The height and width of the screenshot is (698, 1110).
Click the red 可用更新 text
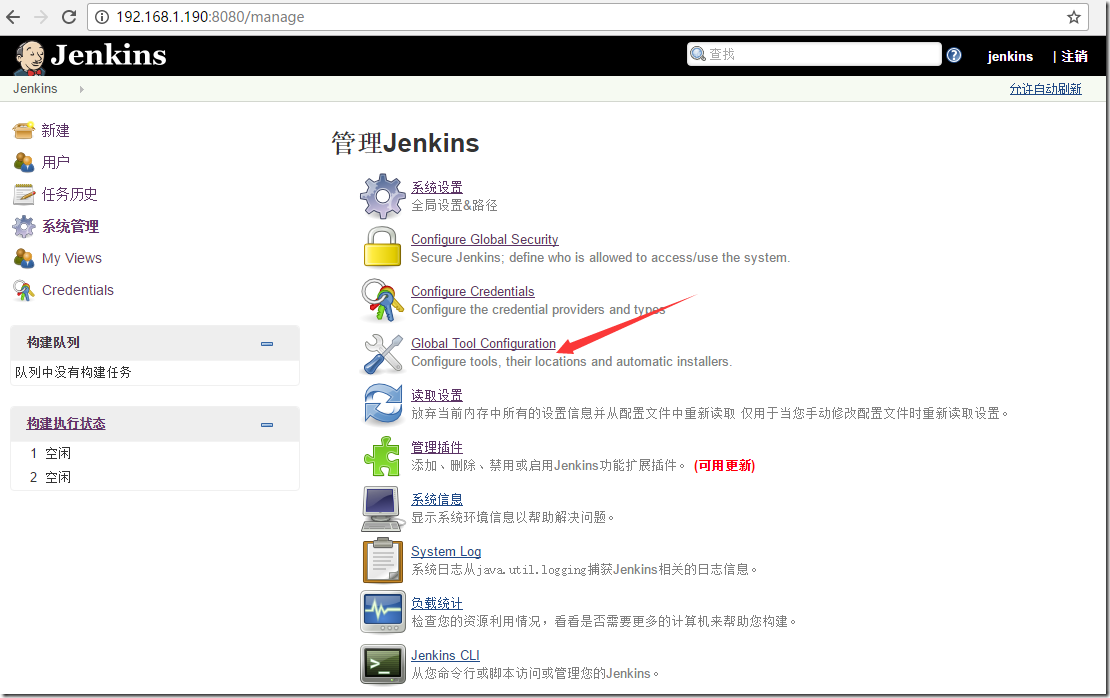724,466
